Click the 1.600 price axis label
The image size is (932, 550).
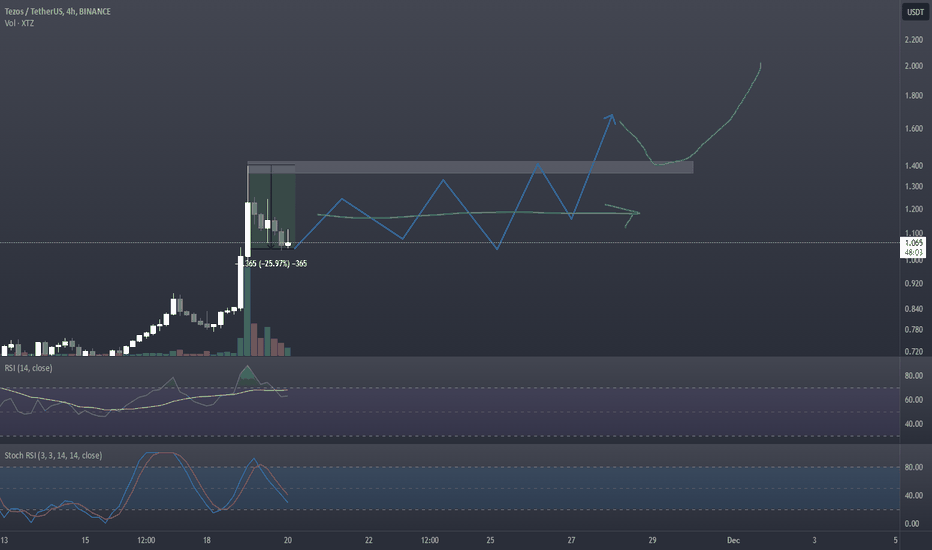click(914, 128)
